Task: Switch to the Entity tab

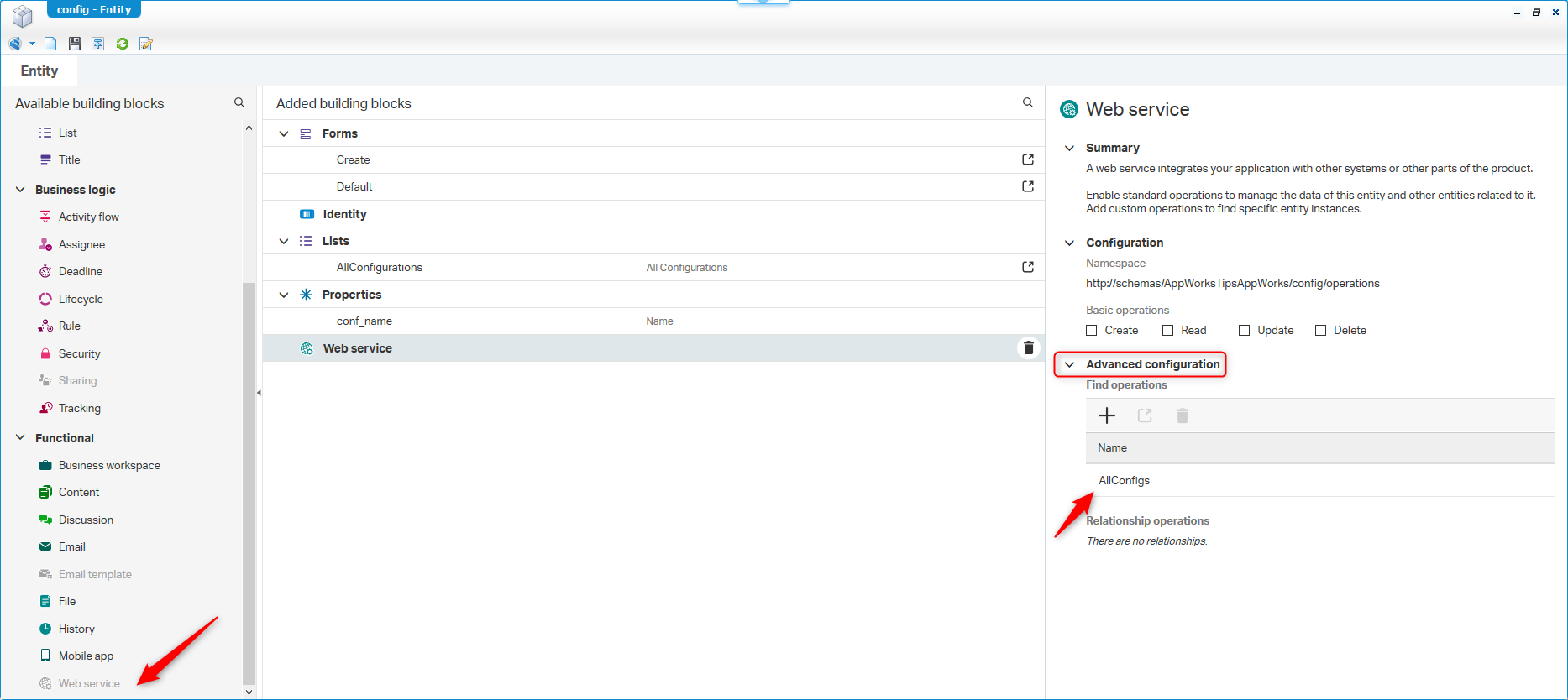Action: tap(39, 71)
